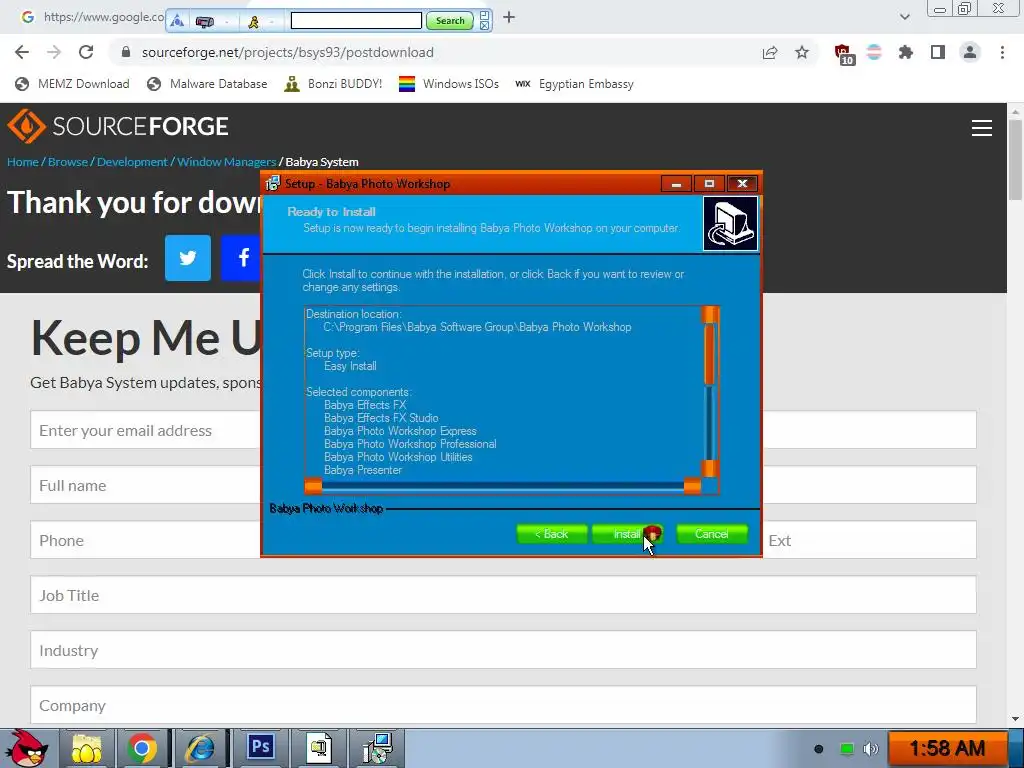Viewport: 1024px width, 768px height.
Task: Click the green Search button in toolbar
Action: click(x=450, y=21)
